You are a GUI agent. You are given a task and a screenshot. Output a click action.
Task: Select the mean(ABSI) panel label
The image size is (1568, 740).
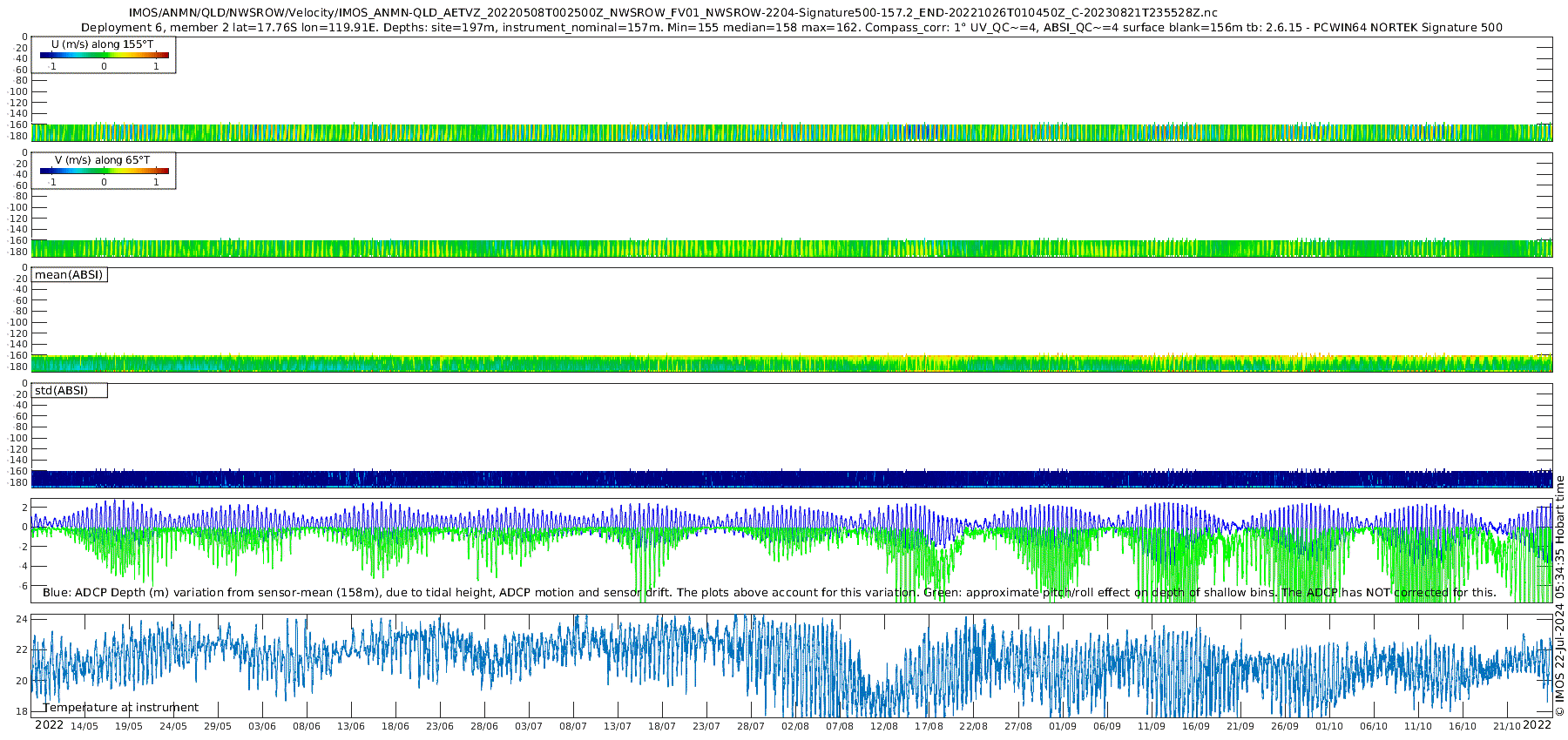point(69,275)
